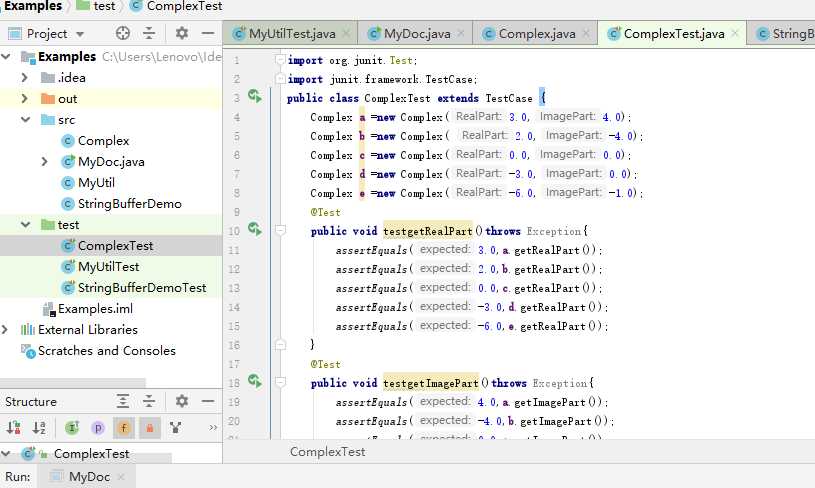Toggle show fields (f) in Structure

click(x=124, y=428)
